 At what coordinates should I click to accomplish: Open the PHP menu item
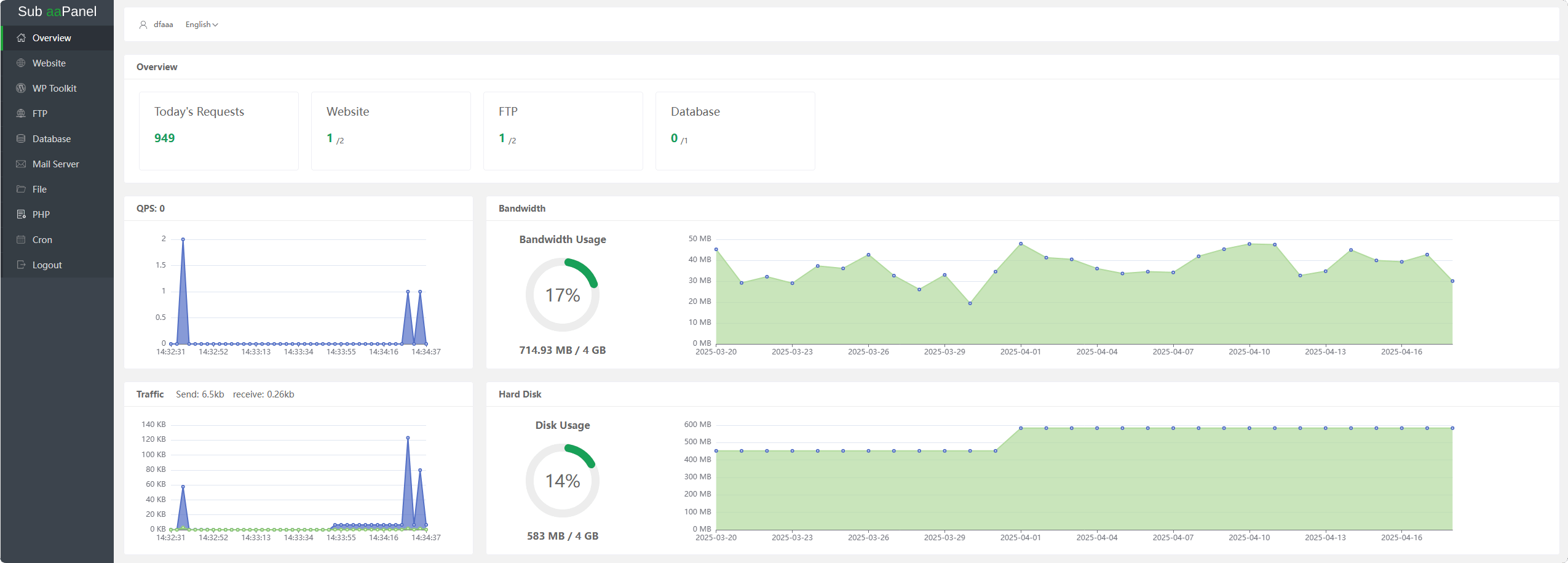pyautogui.click(x=41, y=215)
